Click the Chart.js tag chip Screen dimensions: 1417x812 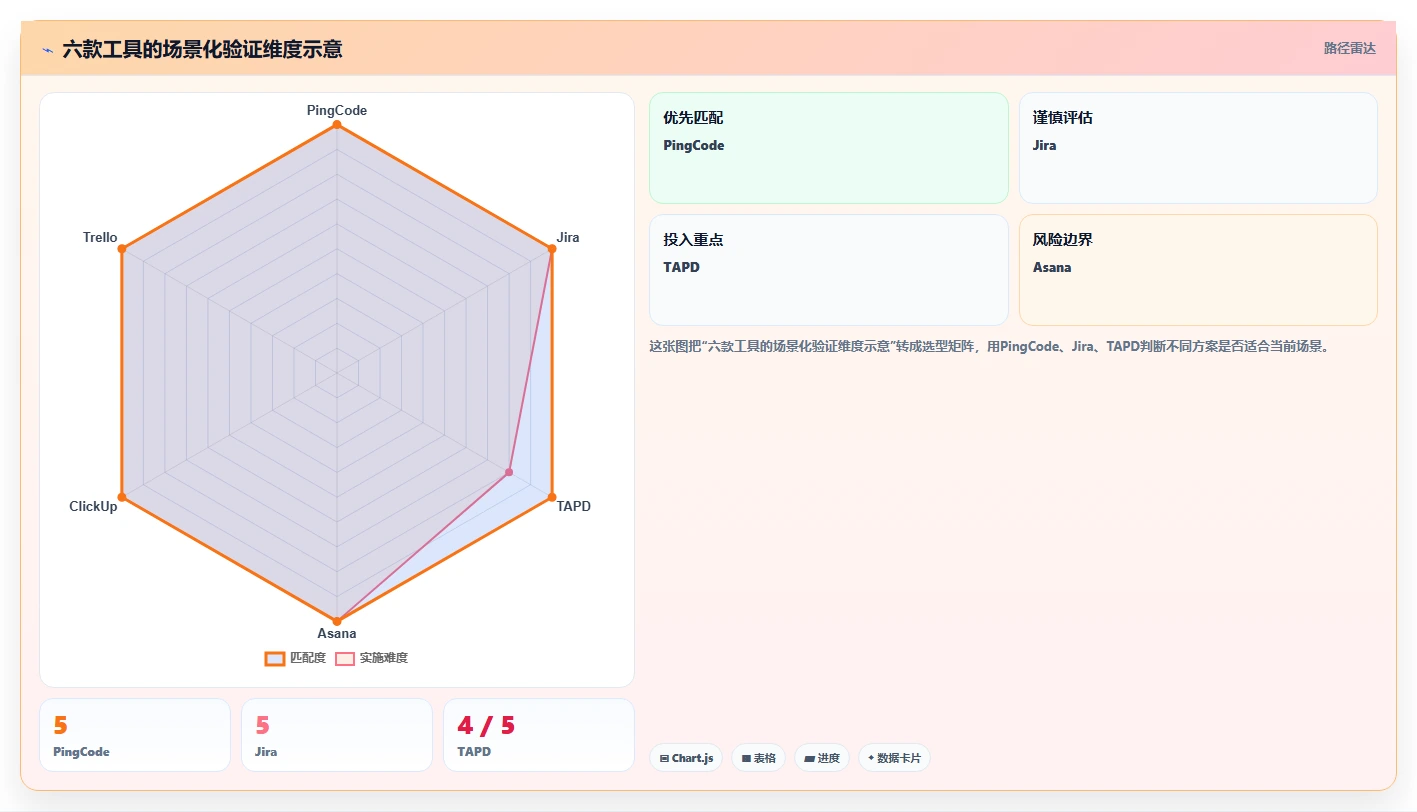point(686,758)
